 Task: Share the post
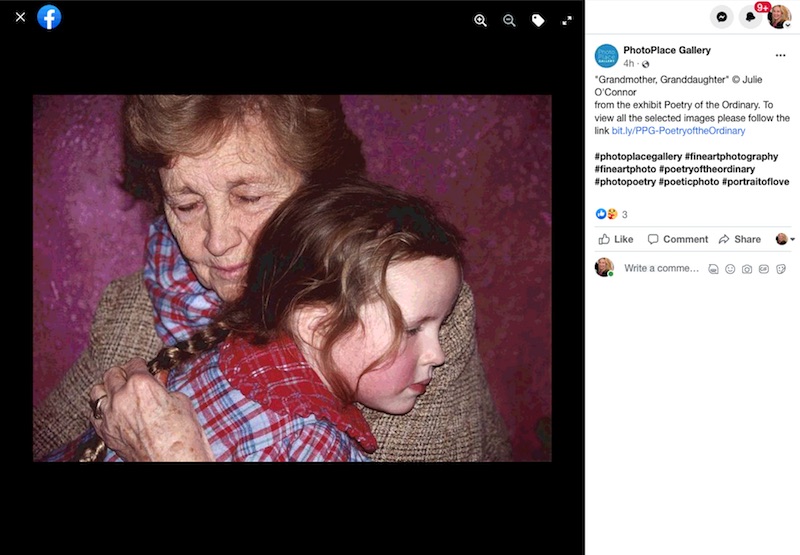click(x=739, y=239)
